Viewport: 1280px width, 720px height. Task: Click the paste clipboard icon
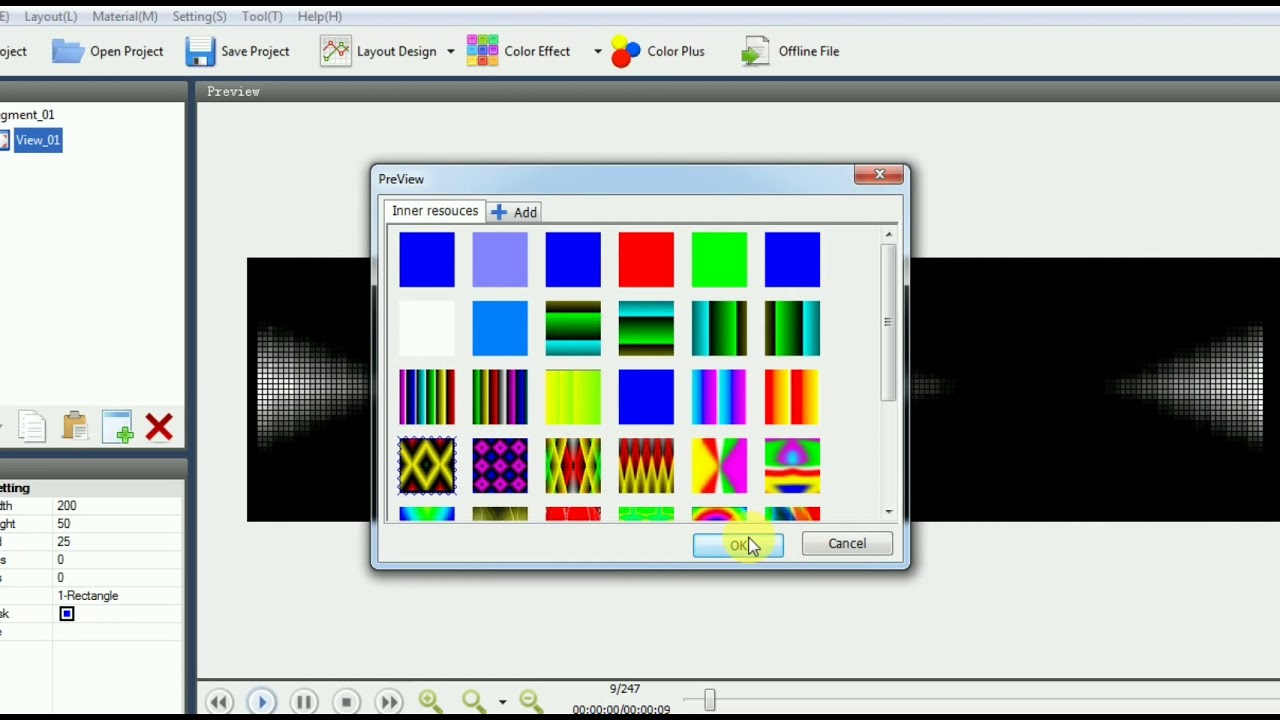tap(75, 427)
